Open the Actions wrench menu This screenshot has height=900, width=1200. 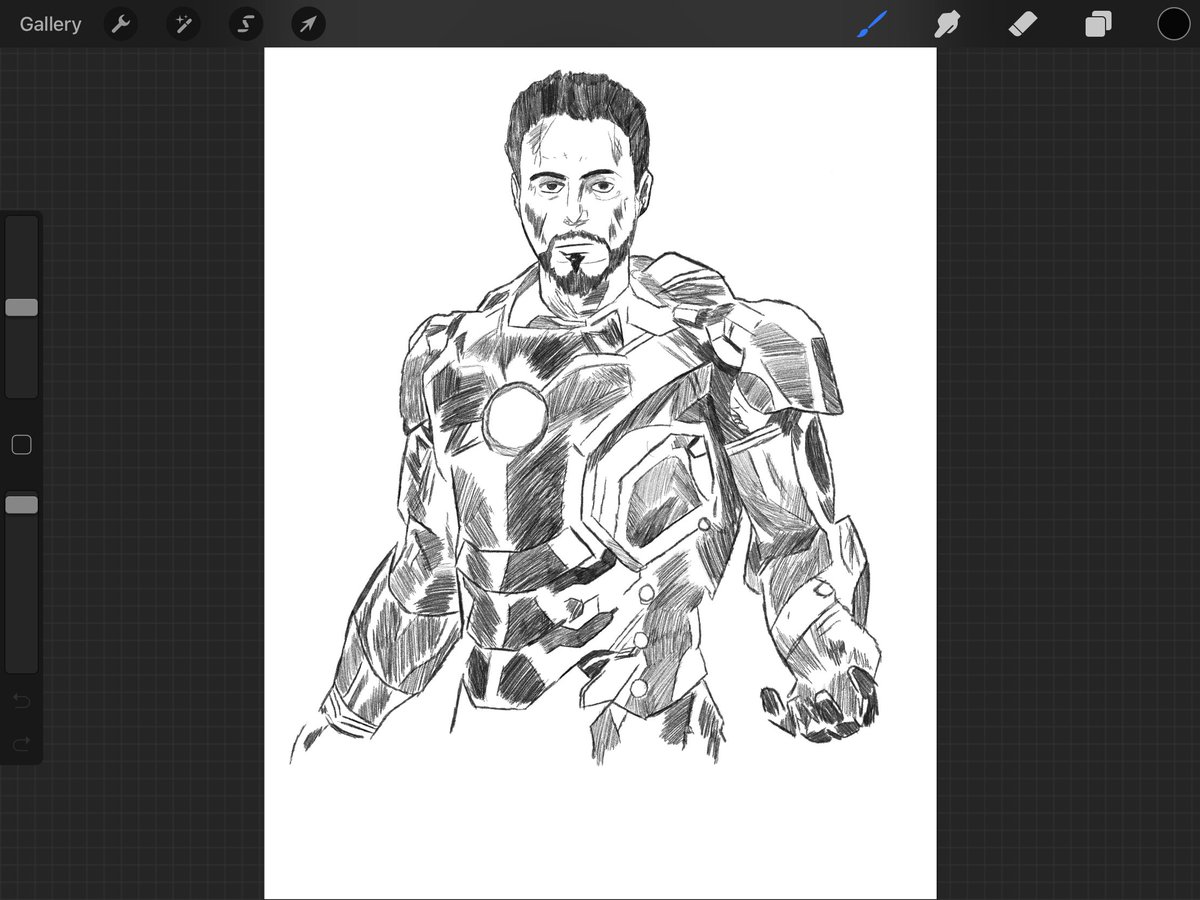pos(121,24)
